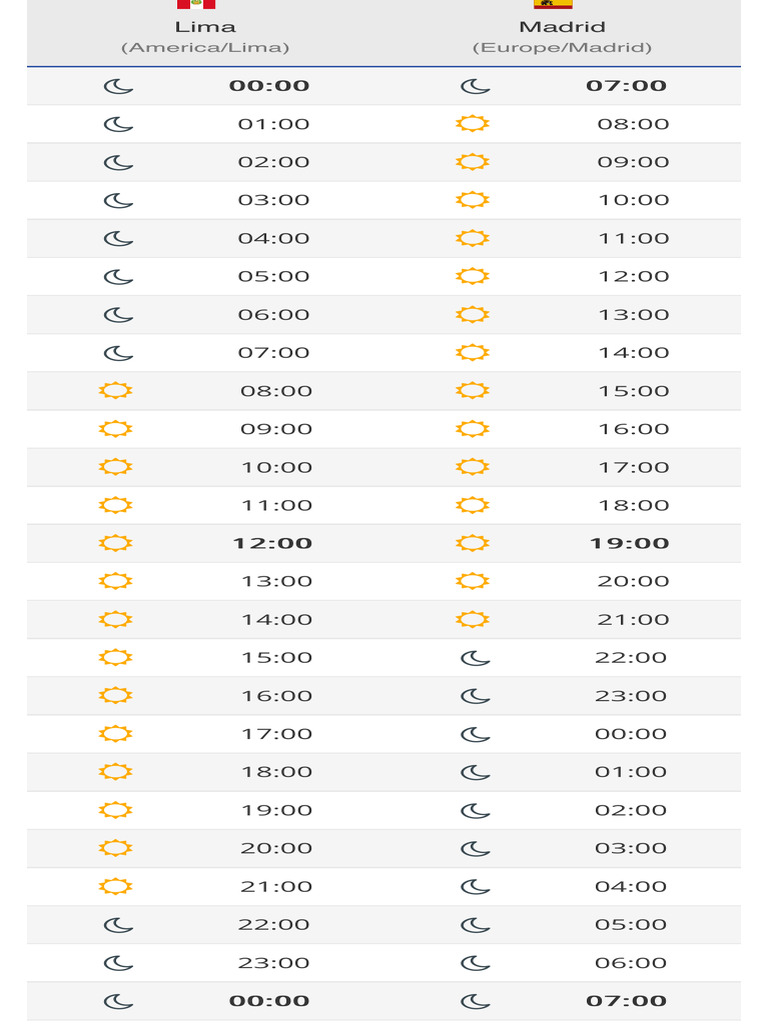The height and width of the screenshot is (1024, 768).
Task: Click moon icon beside Lima 01:00
Action: tap(119, 124)
